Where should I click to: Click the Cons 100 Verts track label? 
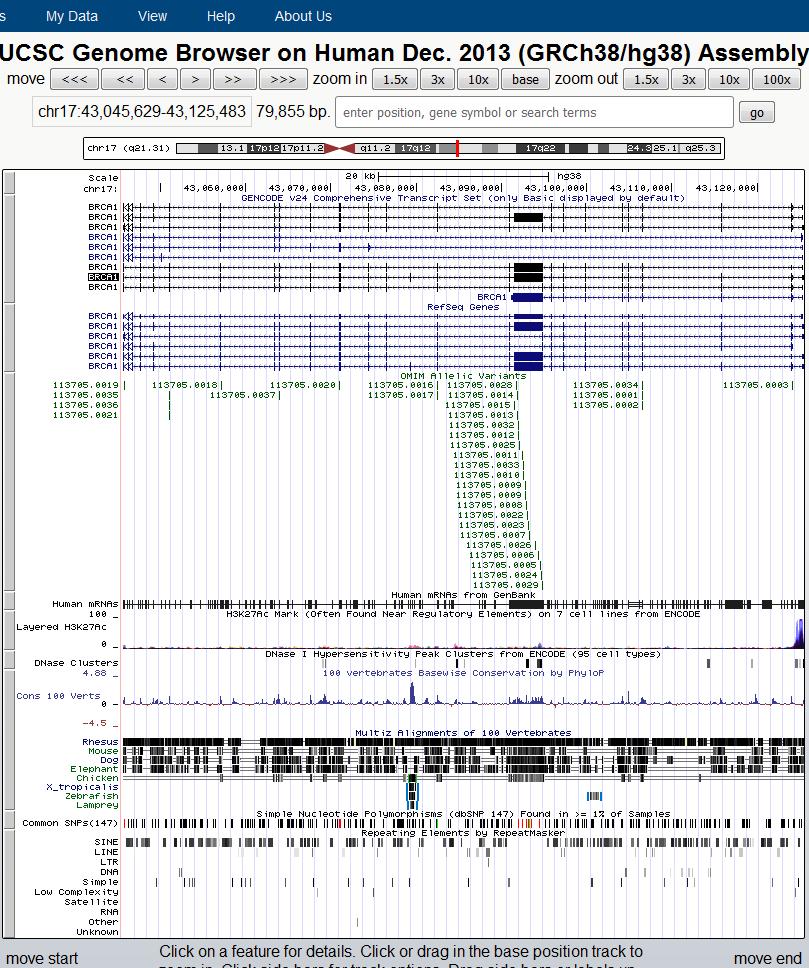coord(58,696)
